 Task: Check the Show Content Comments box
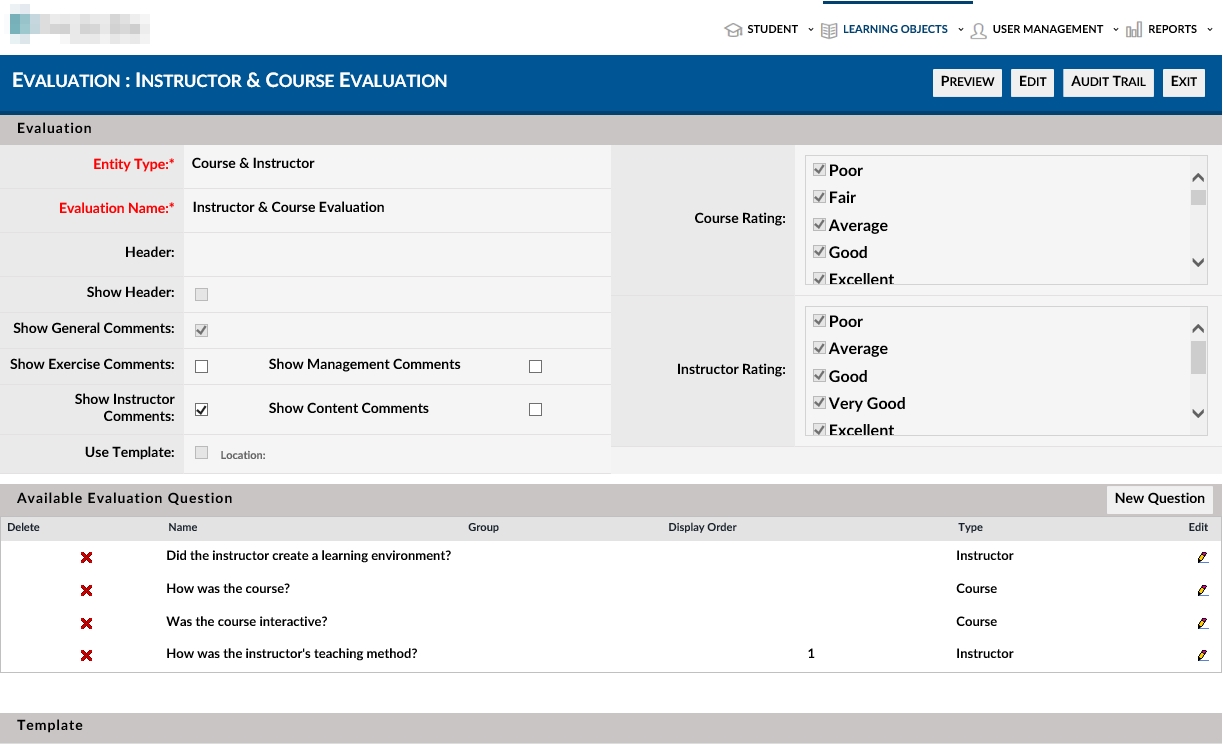[535, 410]
